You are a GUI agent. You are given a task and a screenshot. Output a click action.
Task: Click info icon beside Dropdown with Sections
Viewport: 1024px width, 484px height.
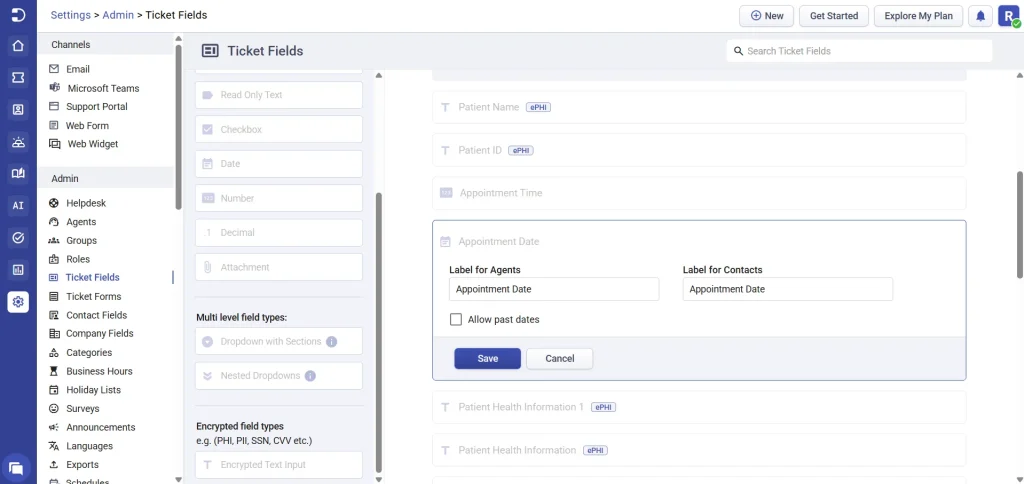pyautogui.click(x=331, y=342)
